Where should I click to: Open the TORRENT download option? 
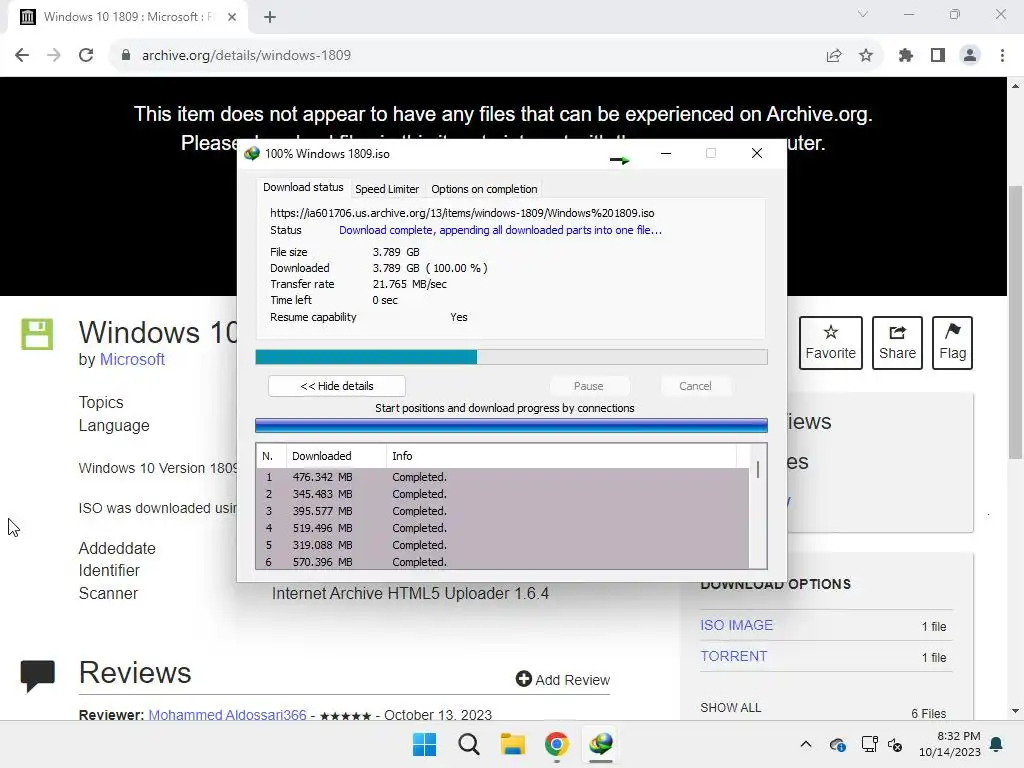pos(733,656)
